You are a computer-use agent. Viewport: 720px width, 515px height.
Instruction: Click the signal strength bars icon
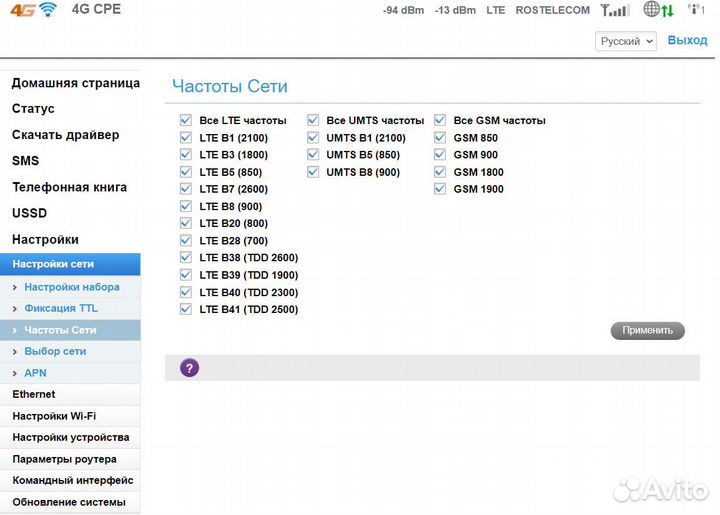click(x=615, y=10)
